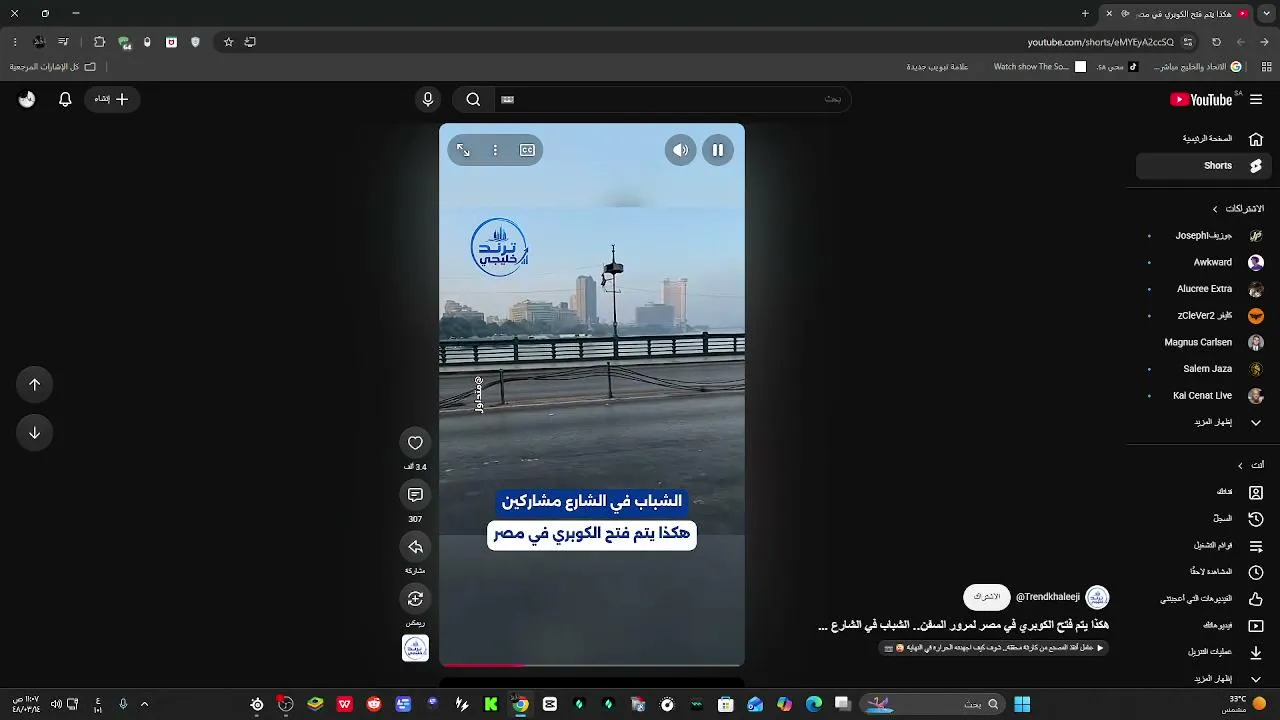Screen dimensions: 1280x720
Task: Go to the next Short with down arrow
Action: coord(34,432)
